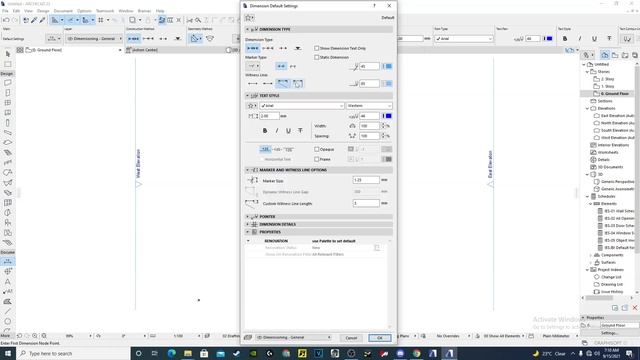This screenshot has height=360, width=640.
Task: Enable Static Dimension checkbox
Action: 316,58
